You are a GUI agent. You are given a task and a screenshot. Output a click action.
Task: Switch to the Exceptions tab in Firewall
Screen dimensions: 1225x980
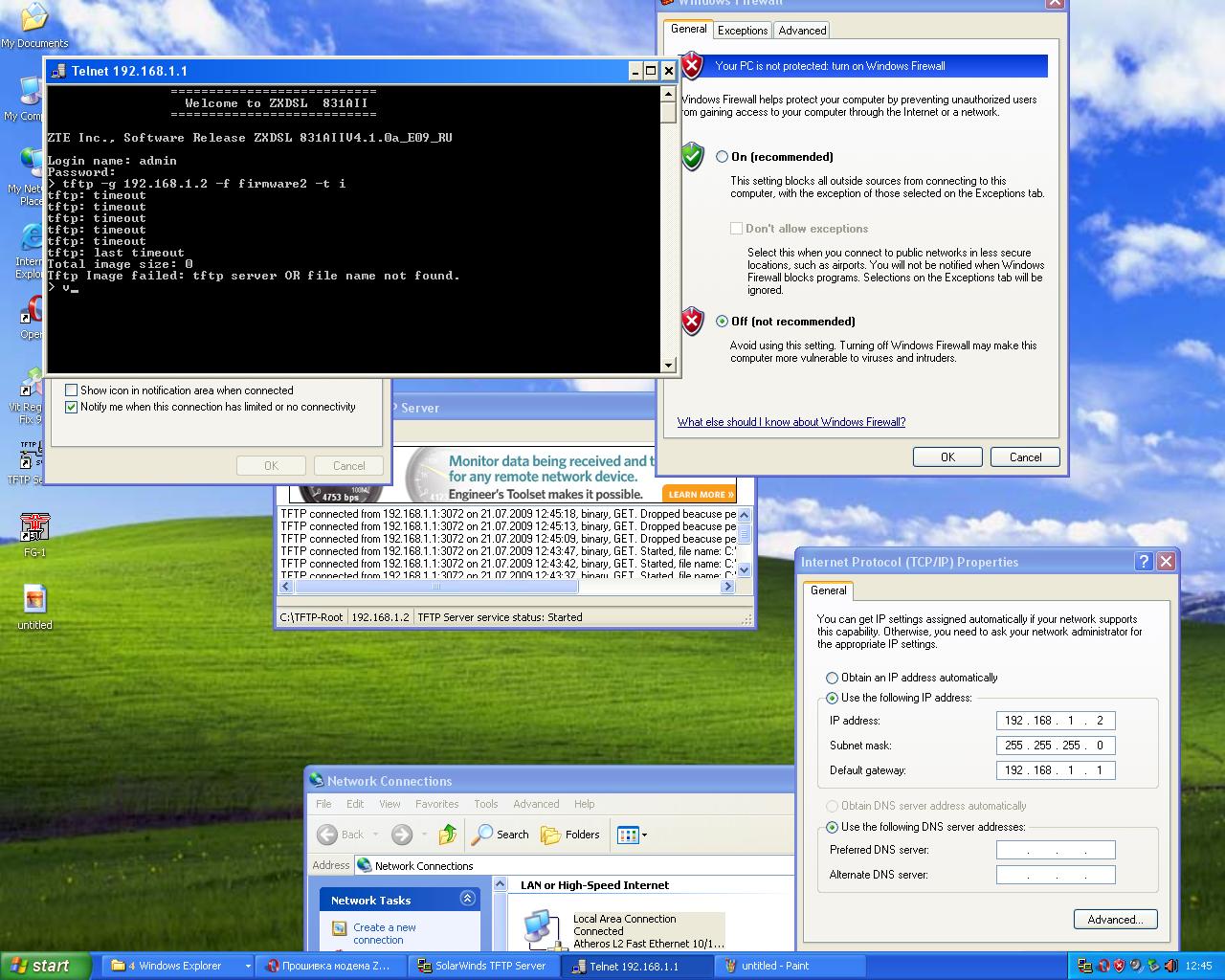[743, 31]
